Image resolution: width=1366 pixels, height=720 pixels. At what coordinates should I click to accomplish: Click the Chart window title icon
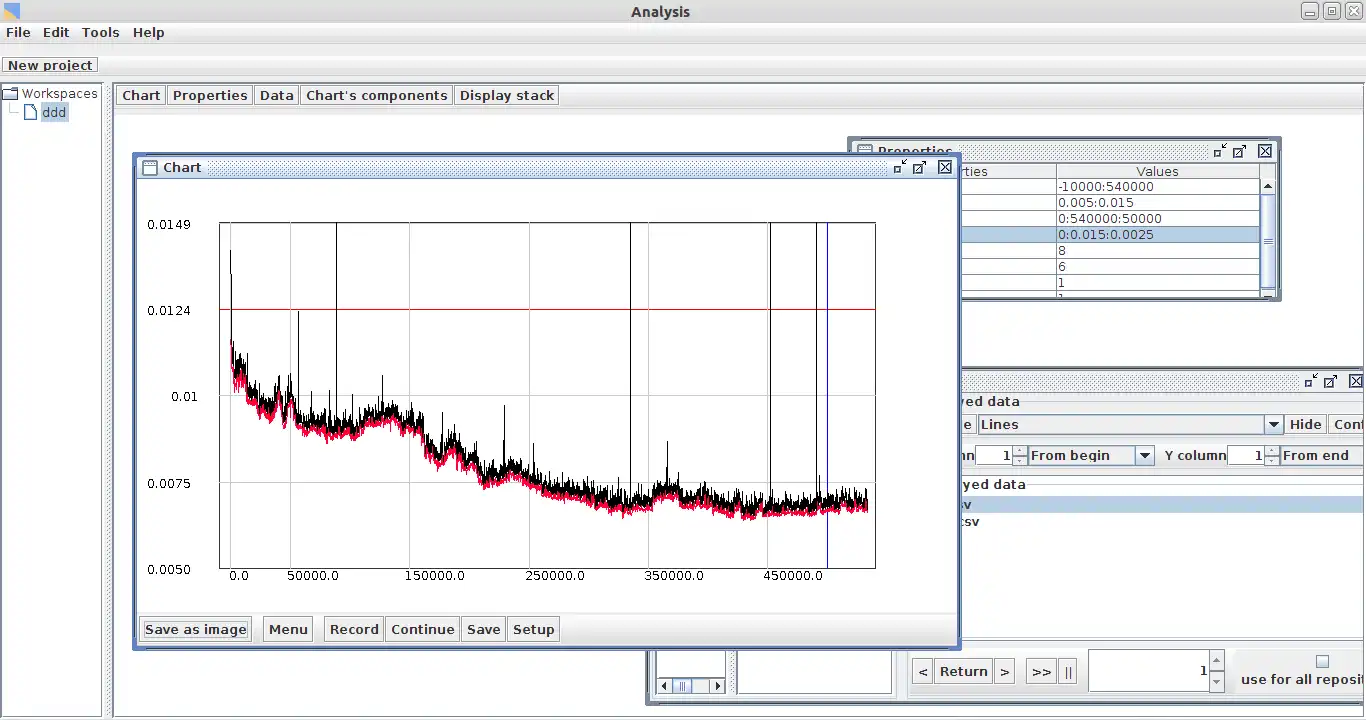tap(150, 168)
